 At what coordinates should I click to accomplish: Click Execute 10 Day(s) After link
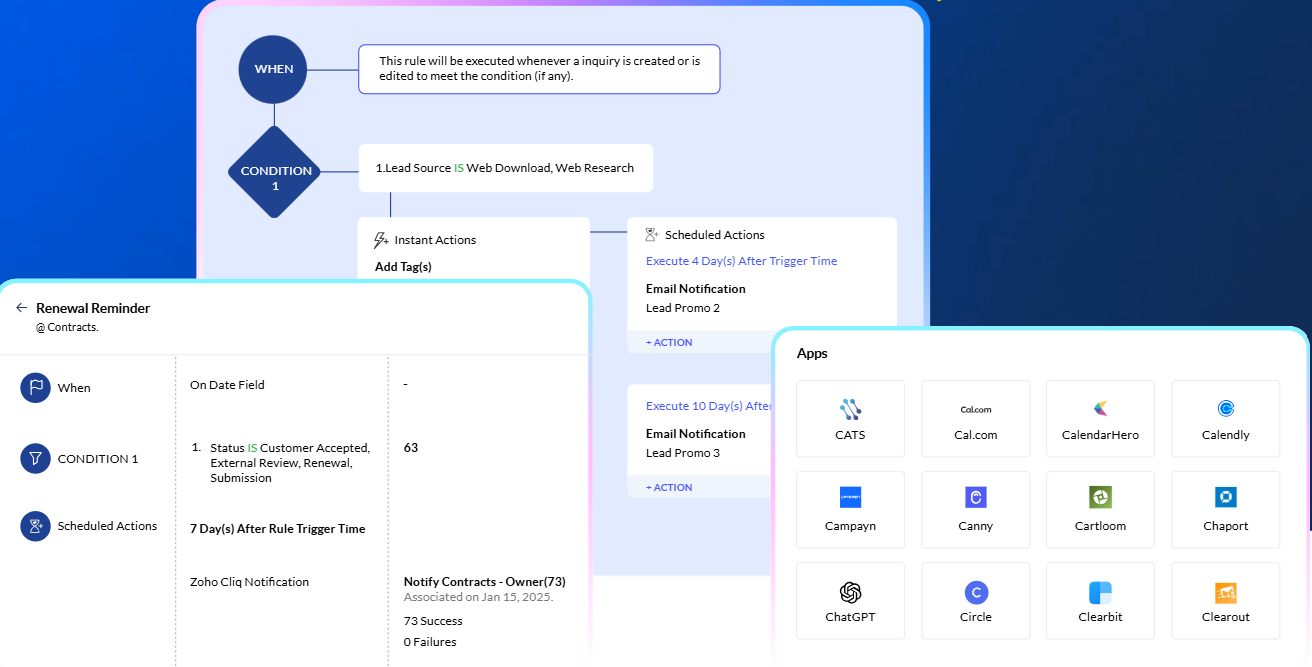tap(709, 406)
